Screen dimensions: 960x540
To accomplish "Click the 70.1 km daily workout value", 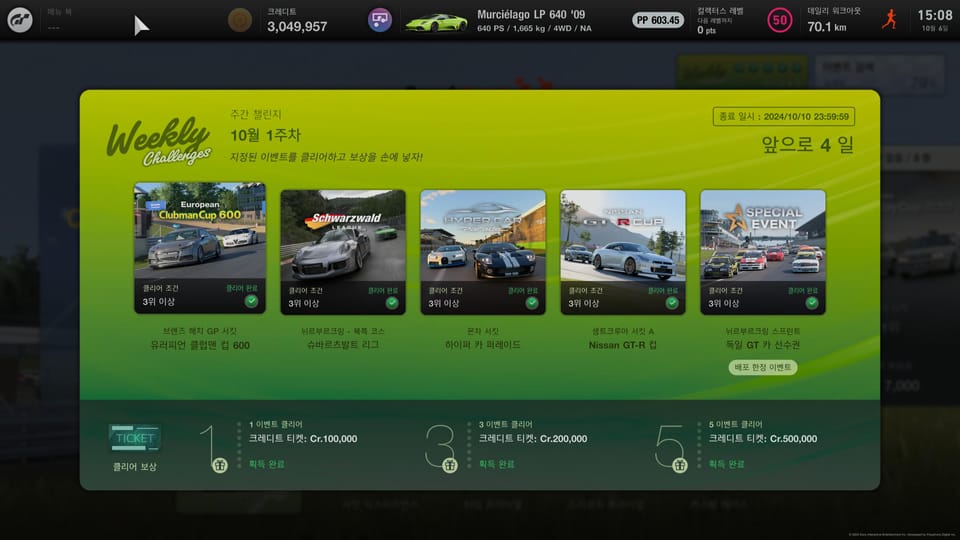I will [827, 26].
